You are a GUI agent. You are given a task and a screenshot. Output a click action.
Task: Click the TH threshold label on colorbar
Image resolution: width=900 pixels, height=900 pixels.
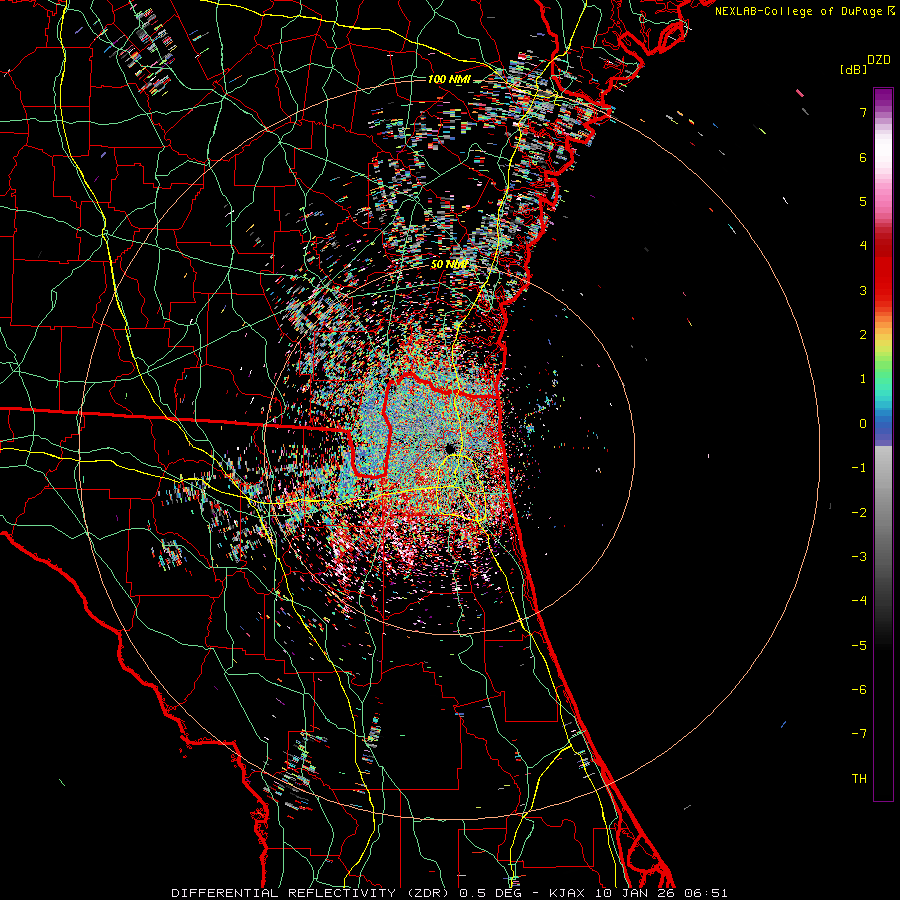point(859,779)
